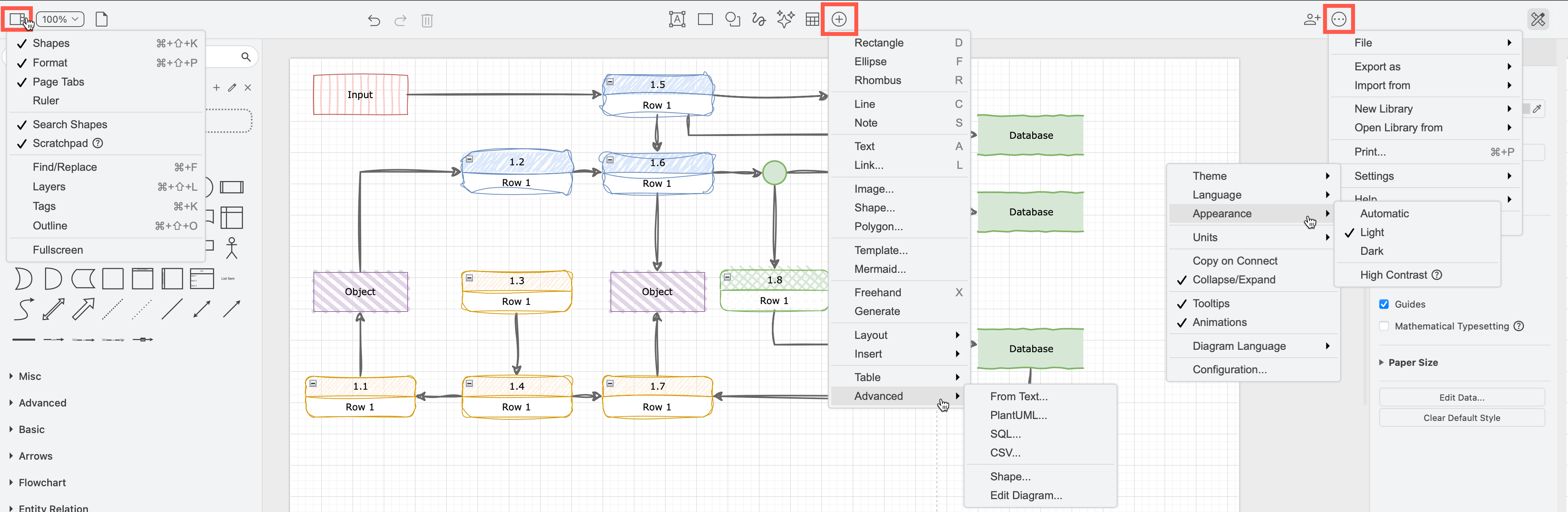Screen dimensions: 1568x512
Task: Click the new page icon
Action: (102, 19)
